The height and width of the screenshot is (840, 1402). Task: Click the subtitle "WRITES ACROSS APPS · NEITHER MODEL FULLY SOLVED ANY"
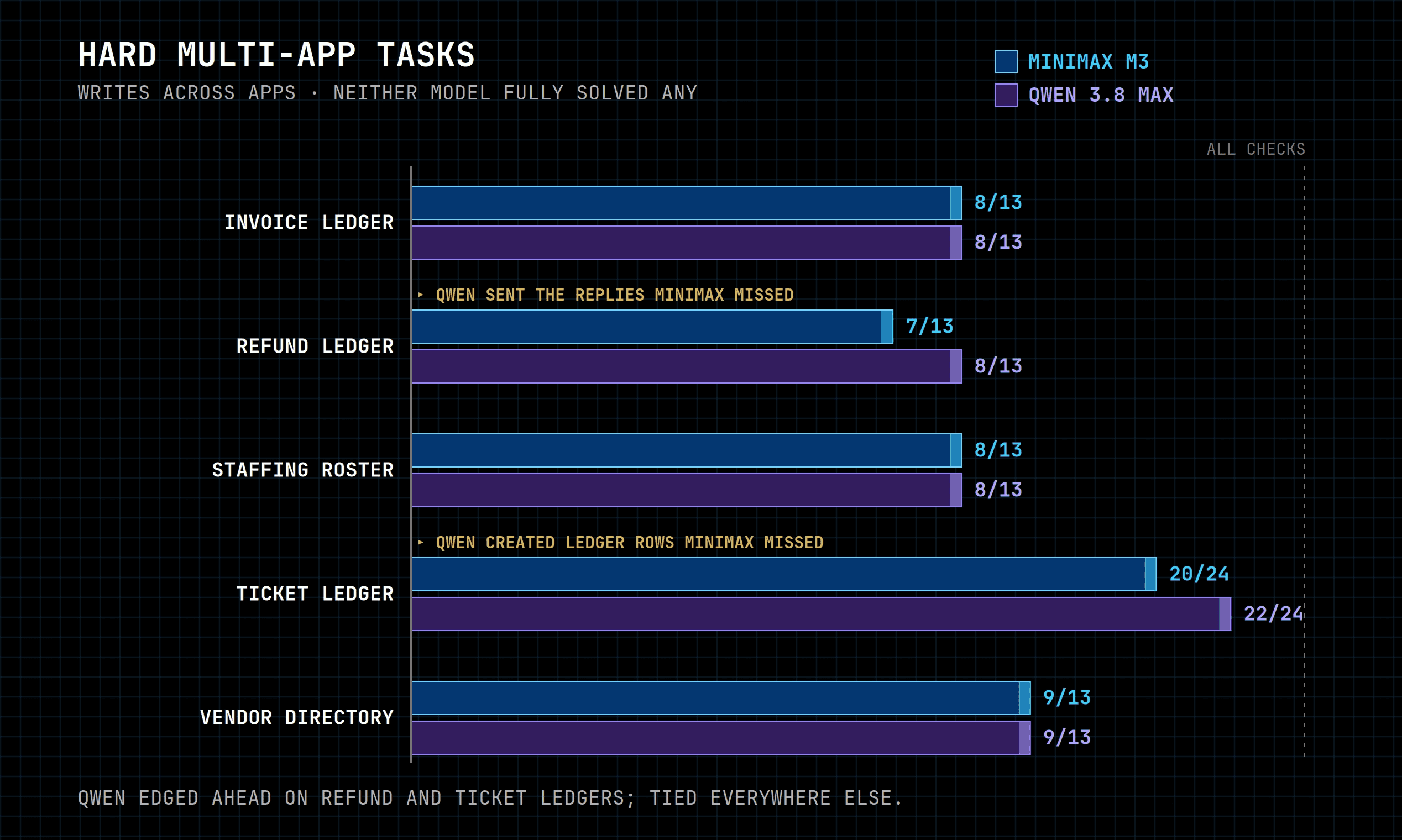pyautogui.click(x=388, y=93)
